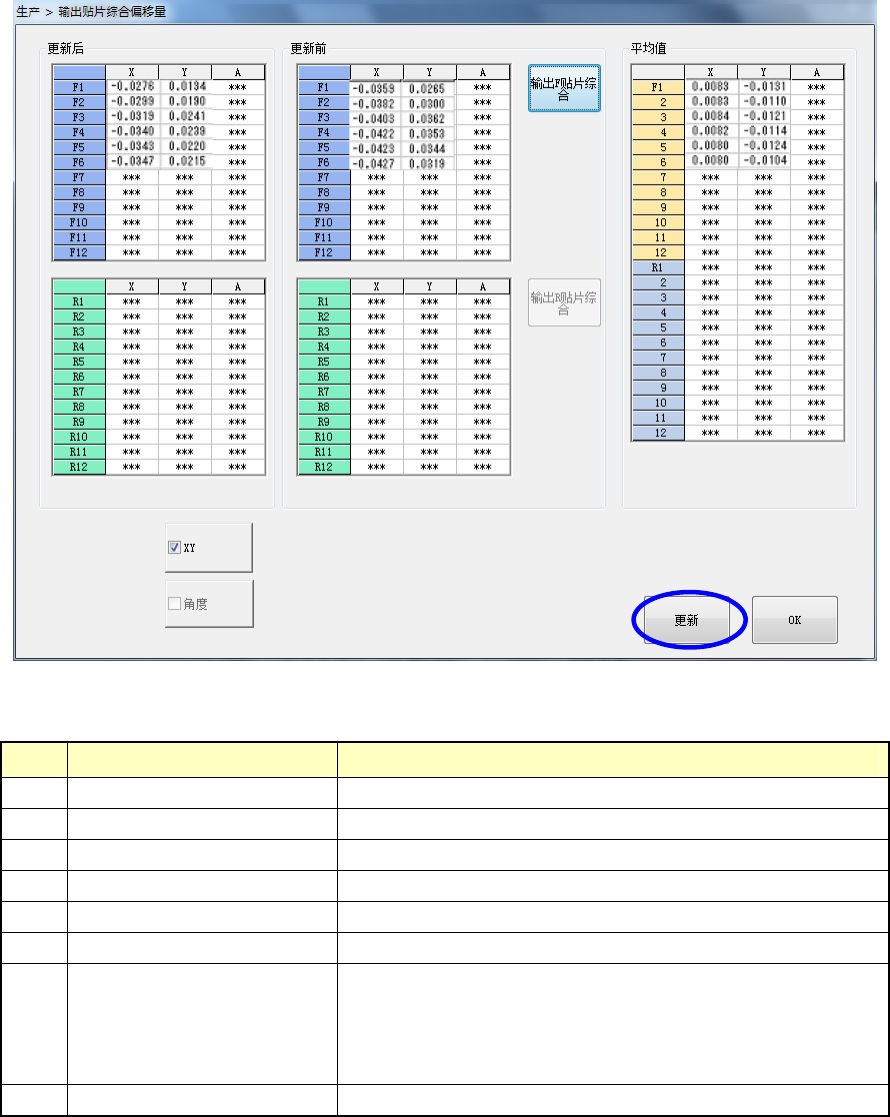The height and width of the screenshot is (1117, 890).
Task: Select row header R1 in 平均值 table
Action: (658, 268)
